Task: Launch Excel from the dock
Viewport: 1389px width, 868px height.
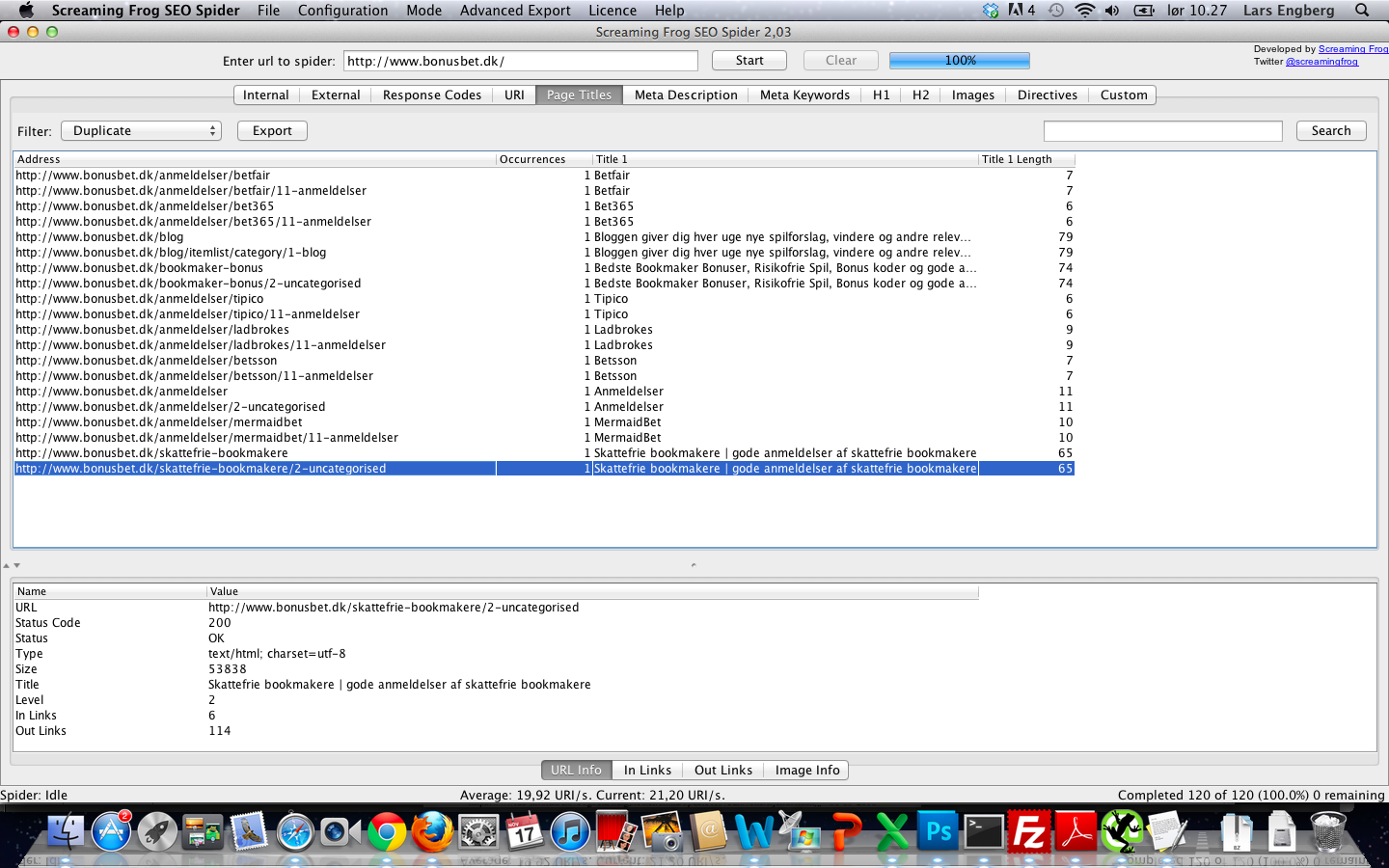Action: 892,830
